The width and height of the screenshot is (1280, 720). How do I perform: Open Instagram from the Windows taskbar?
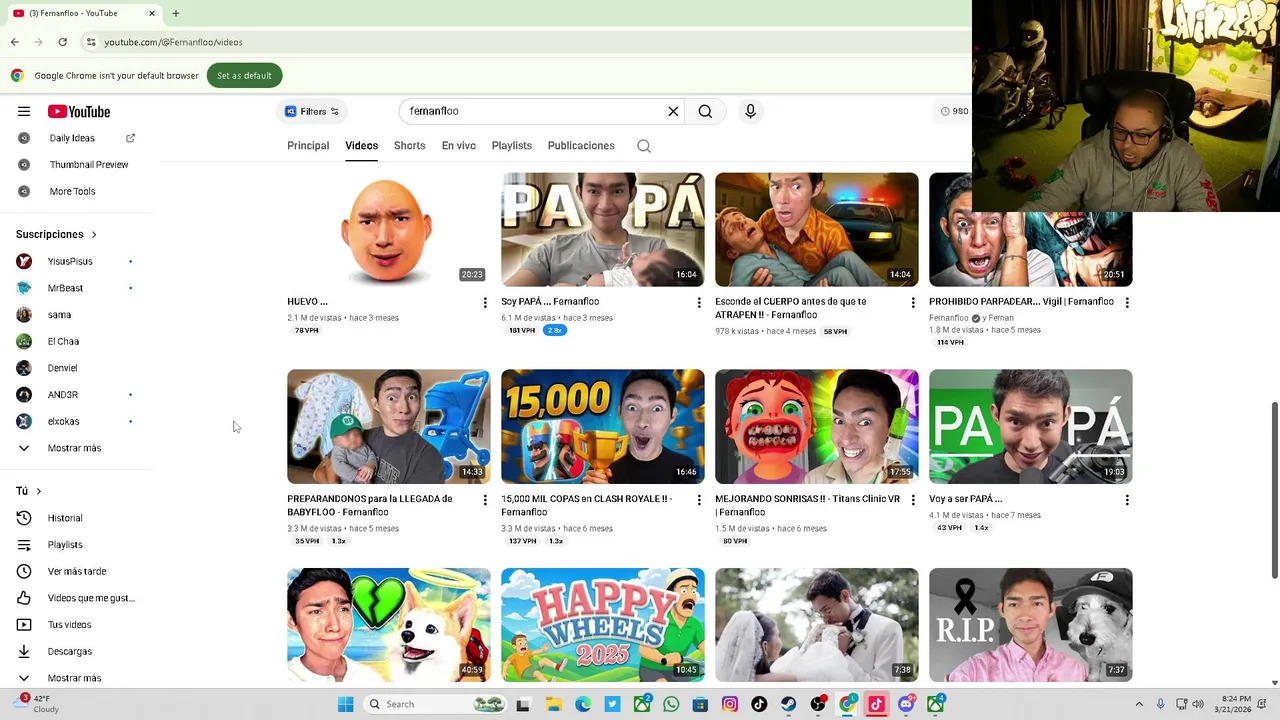click(730, 704)
